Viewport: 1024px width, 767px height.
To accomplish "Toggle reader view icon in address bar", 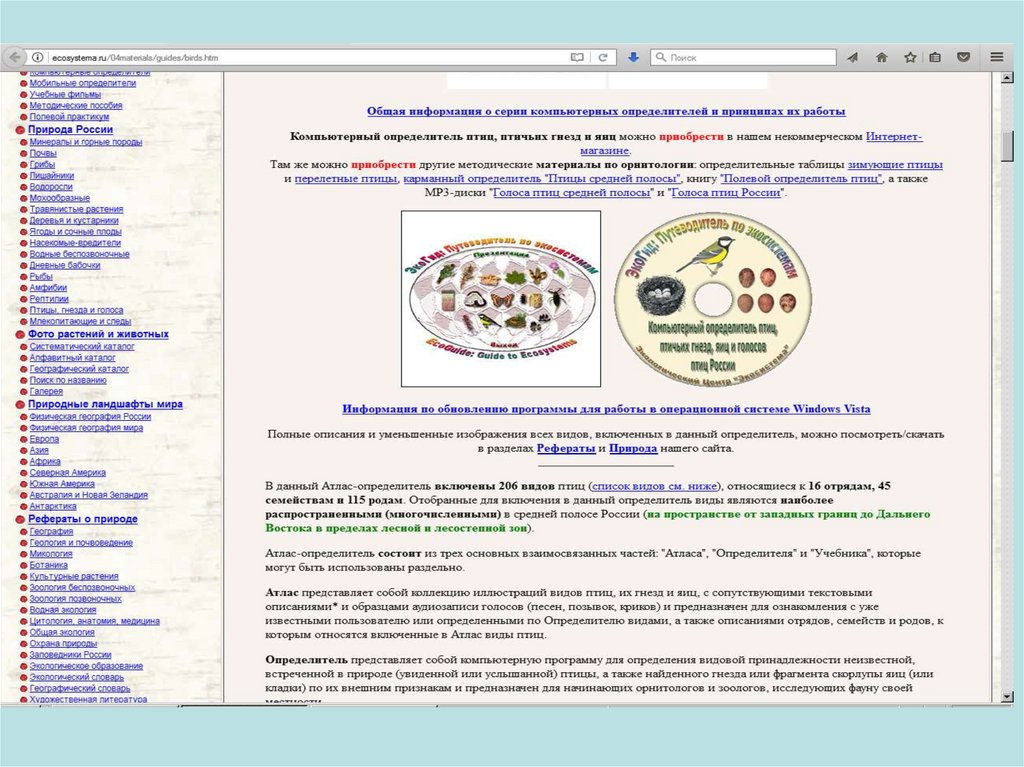I will coord(576,58).
